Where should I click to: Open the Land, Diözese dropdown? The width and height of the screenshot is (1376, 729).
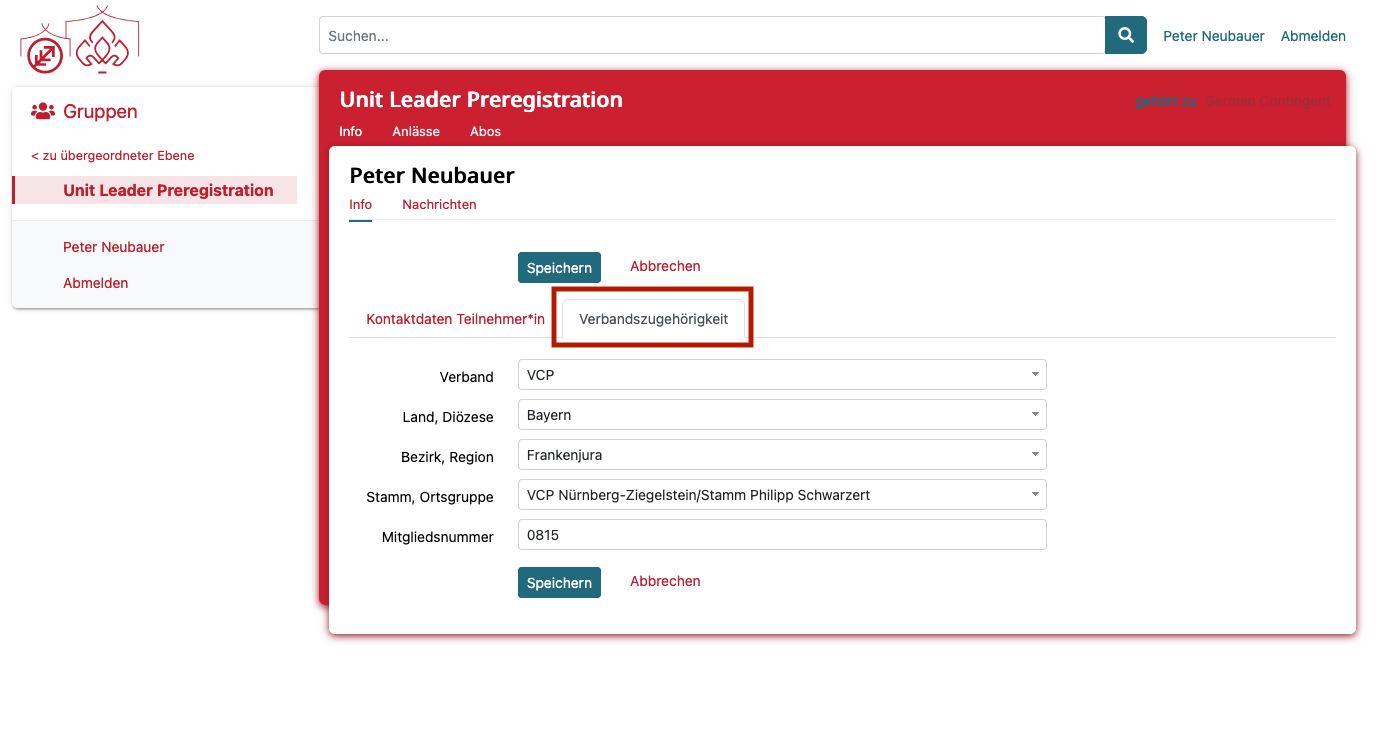[x=782, y=415]
